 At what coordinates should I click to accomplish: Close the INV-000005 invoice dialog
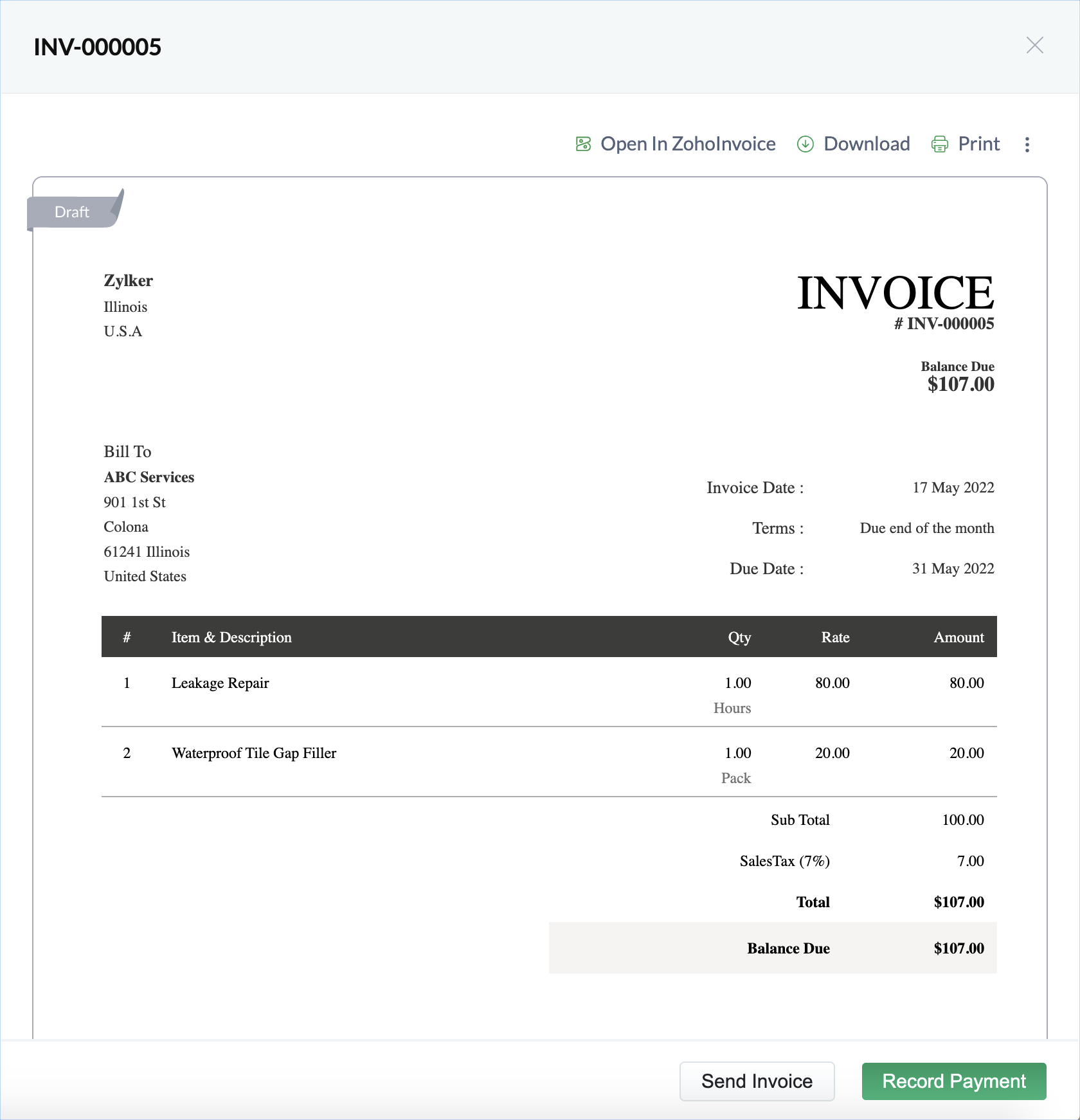pos(1034,45)
